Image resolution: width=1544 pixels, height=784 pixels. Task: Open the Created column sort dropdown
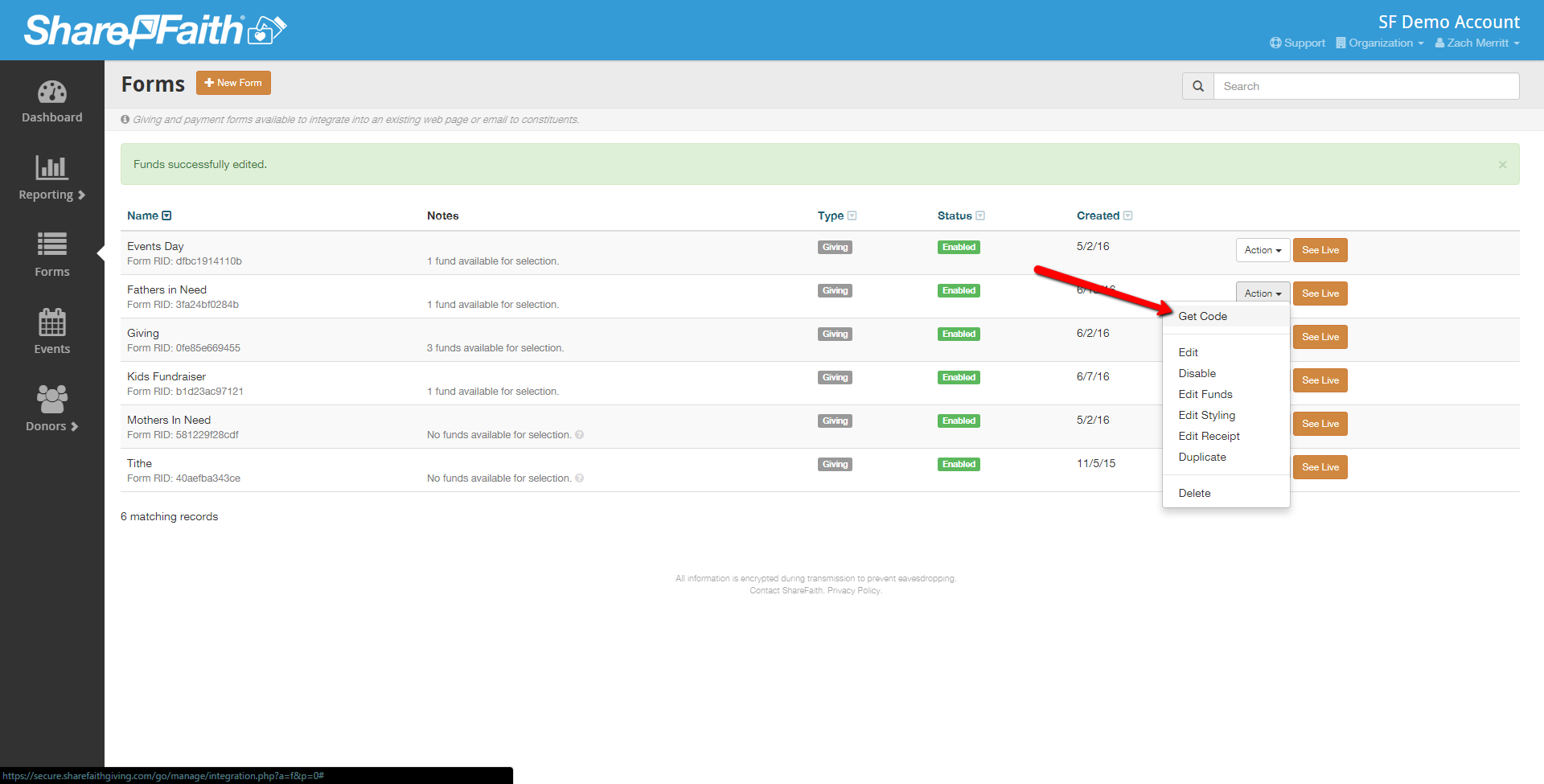point(1127,215)
